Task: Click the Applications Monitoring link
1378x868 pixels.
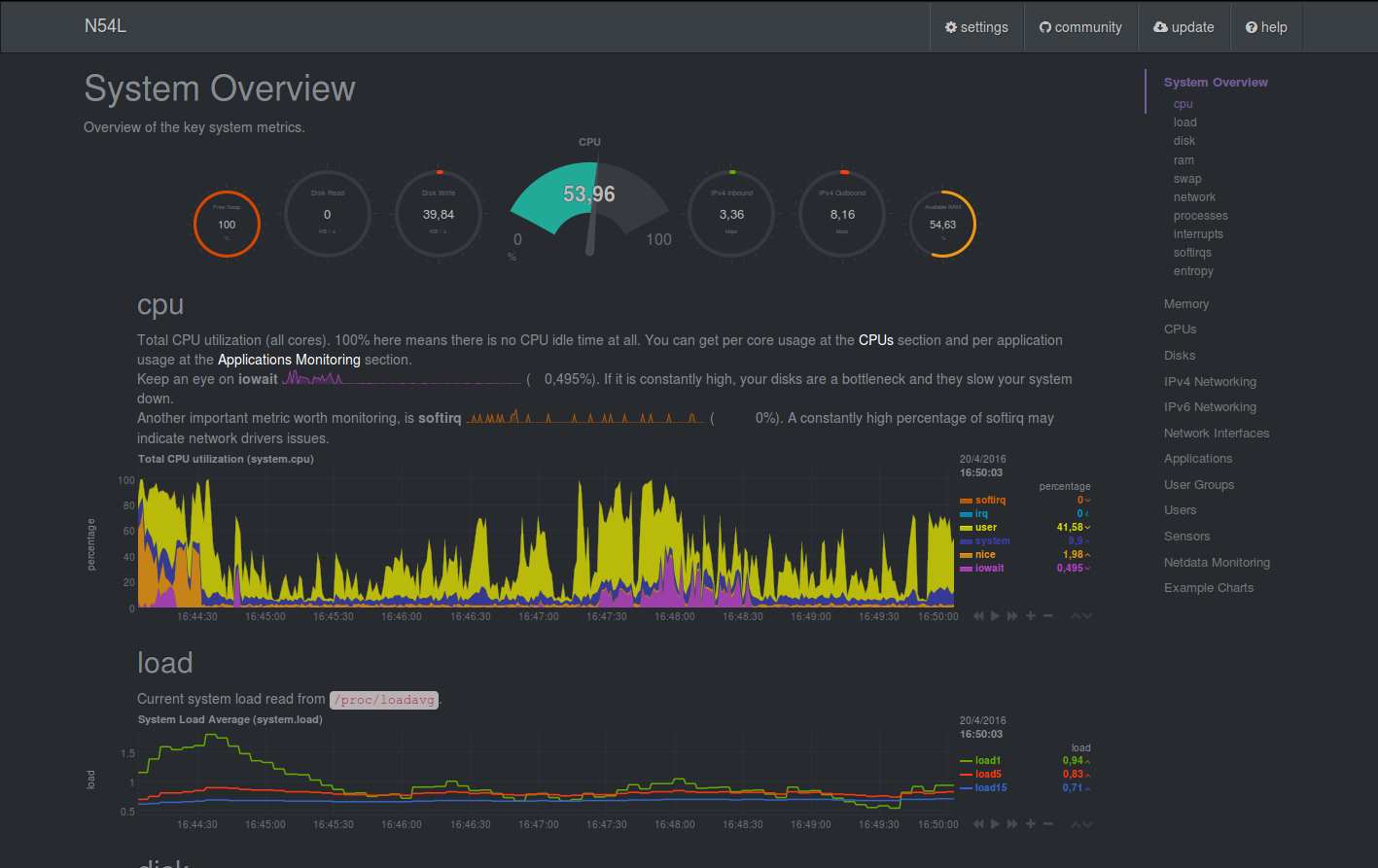Action: coord(288,359)
